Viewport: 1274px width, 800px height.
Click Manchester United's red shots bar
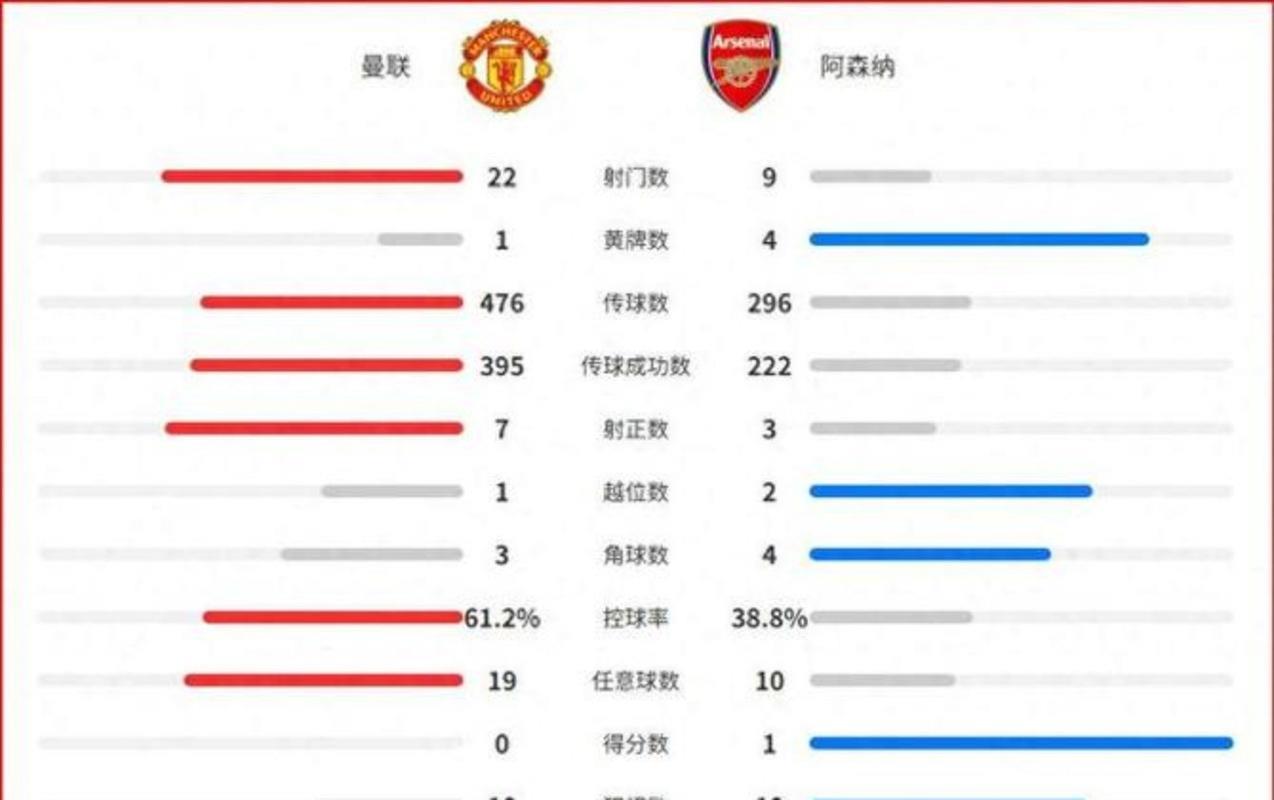coord(312,177)
